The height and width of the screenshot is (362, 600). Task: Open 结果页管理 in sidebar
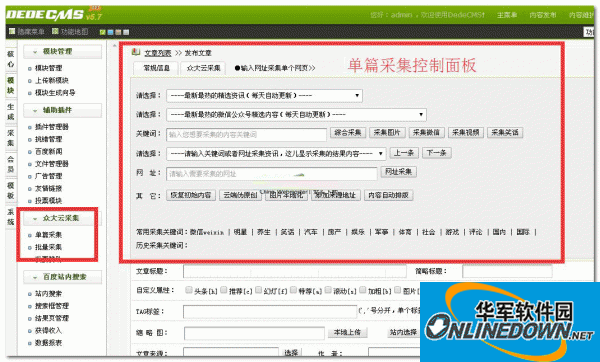pyautogui.click(x=52, y=318)
